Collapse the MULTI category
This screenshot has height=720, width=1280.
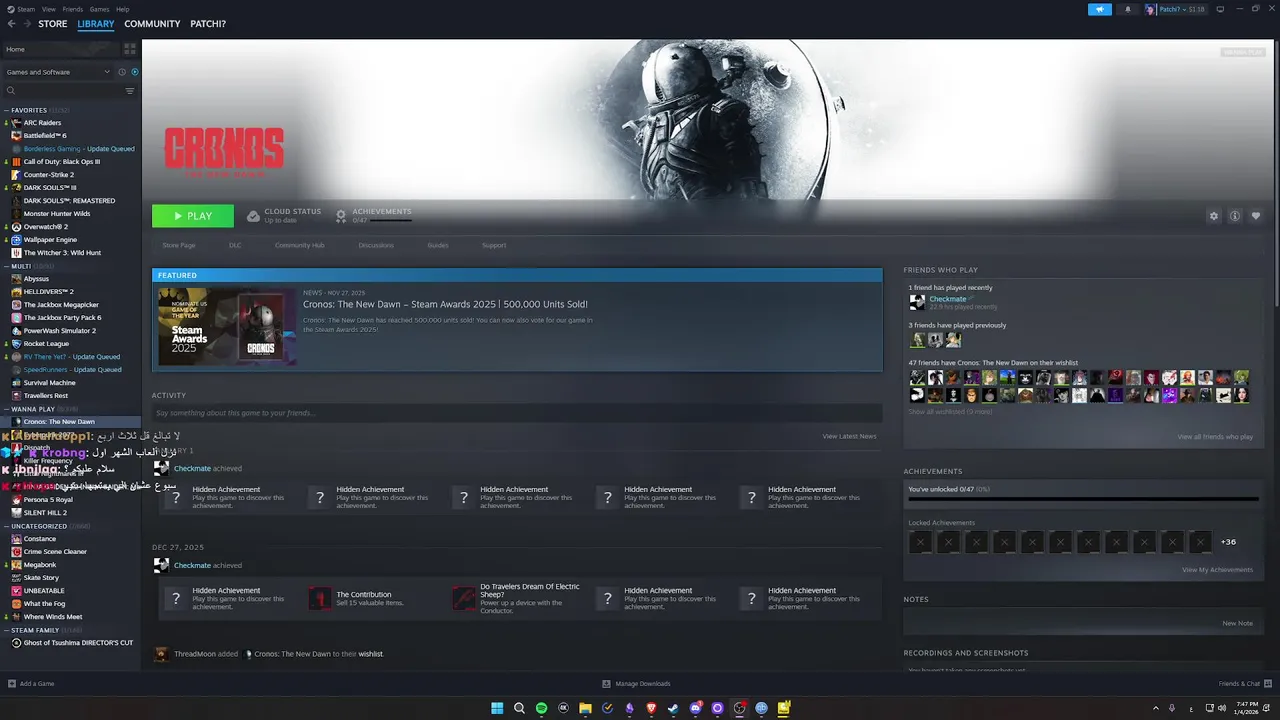coord(20,266)
